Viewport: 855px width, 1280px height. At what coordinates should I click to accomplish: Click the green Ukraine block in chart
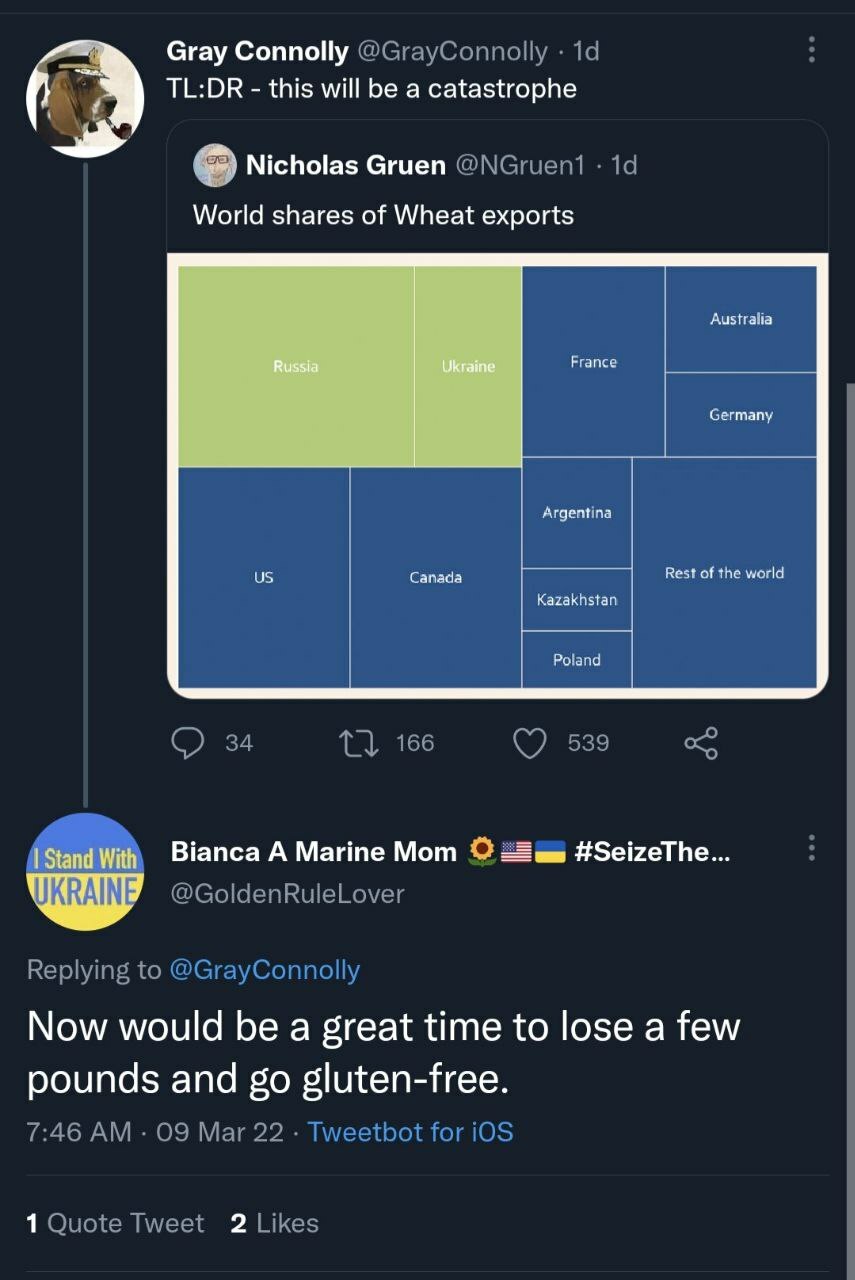click(468, 366)
